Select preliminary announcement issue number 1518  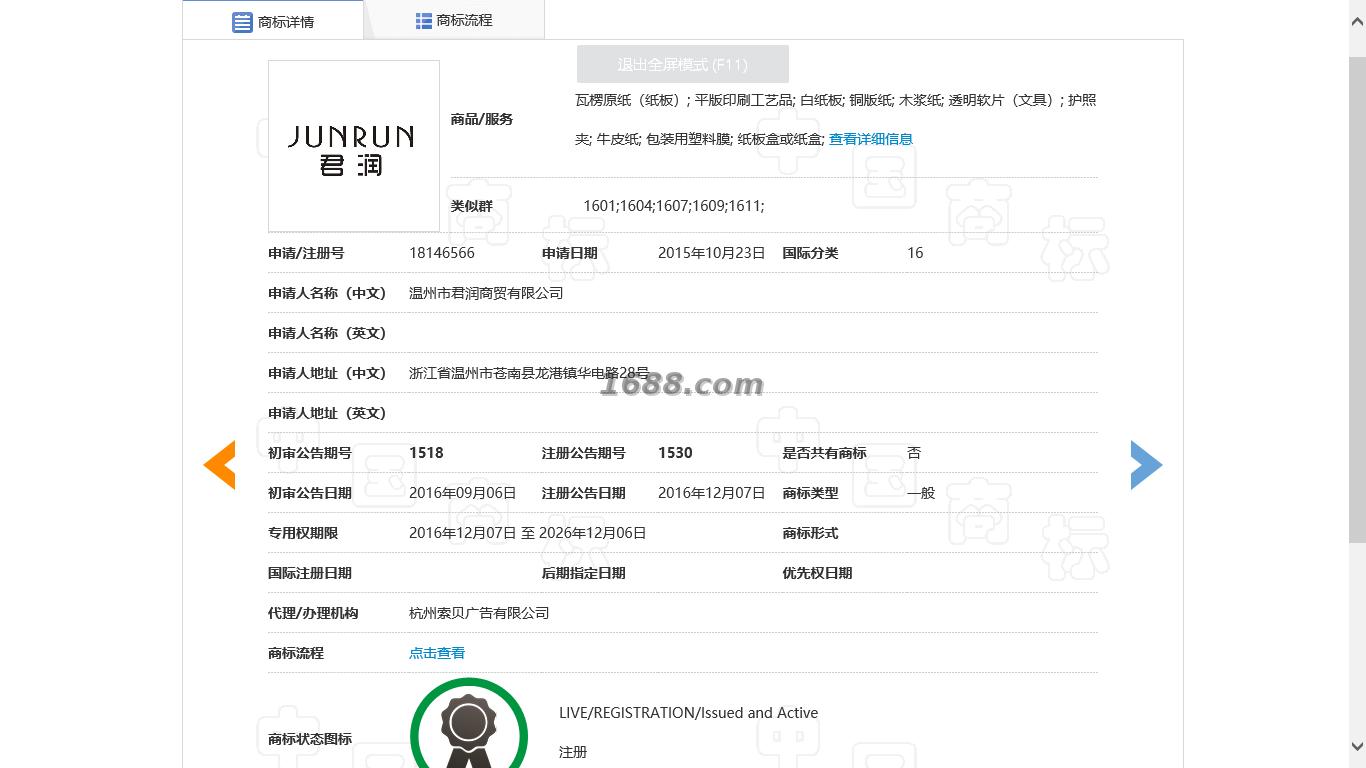(x=426, y=453)
